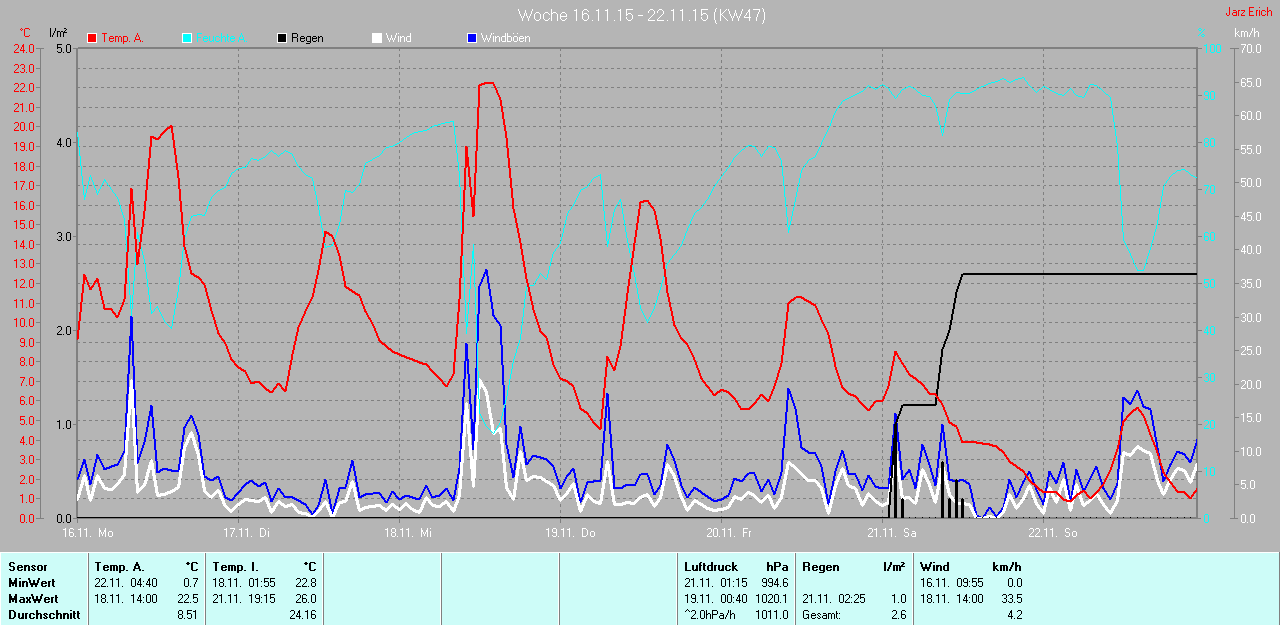Click the l/m² axis unit label
This screenshot has height=625, width=1280.
click(x=58, y=33)
